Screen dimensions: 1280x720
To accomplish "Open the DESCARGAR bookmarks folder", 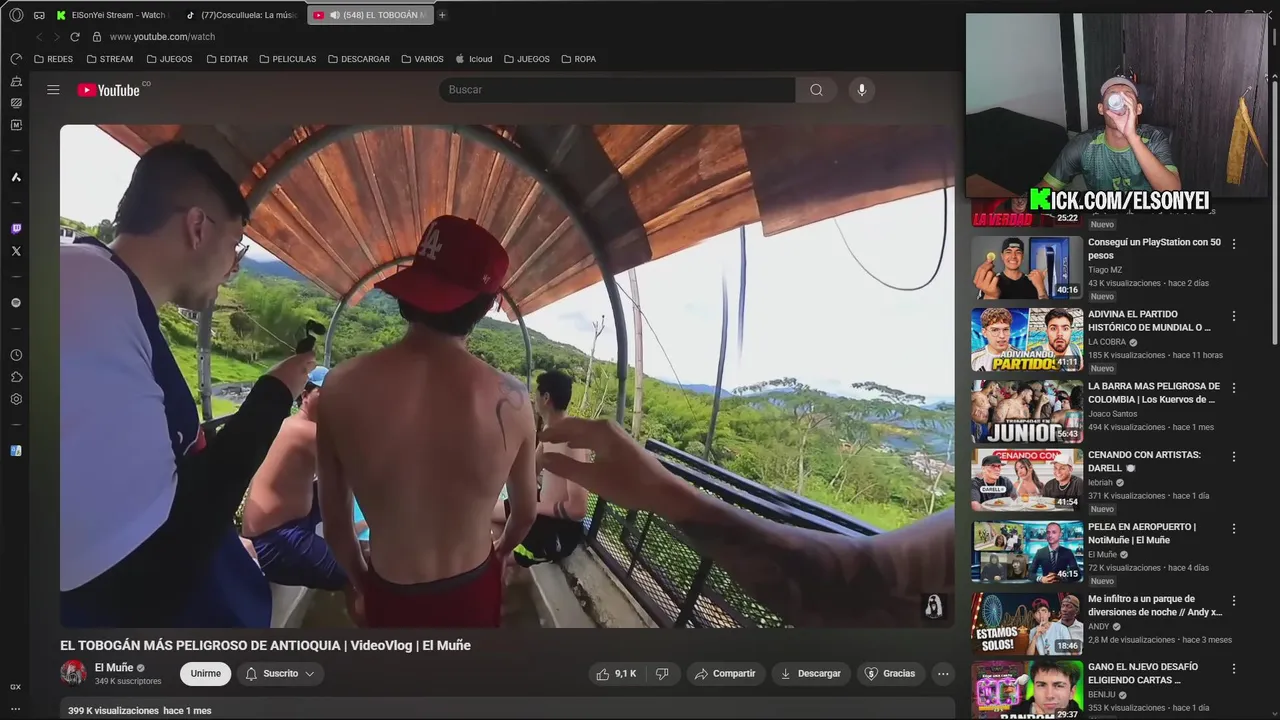I will pos(358,59).
